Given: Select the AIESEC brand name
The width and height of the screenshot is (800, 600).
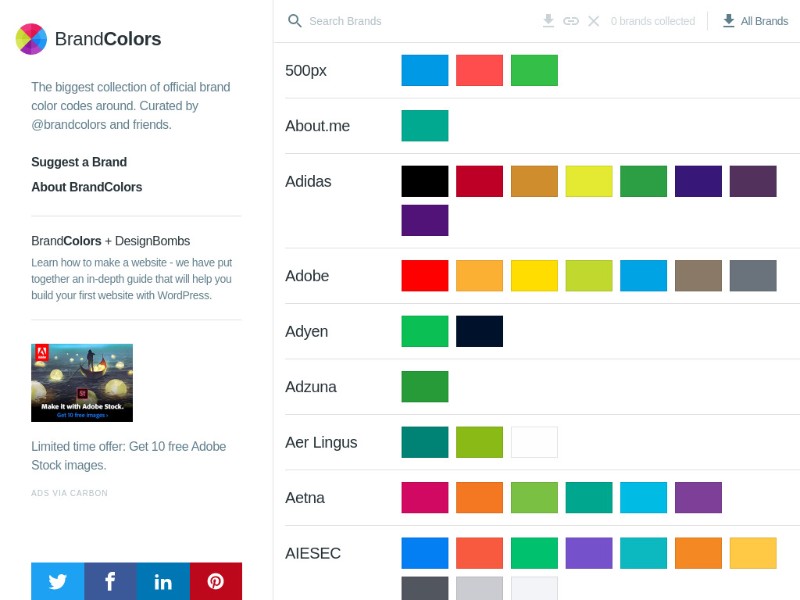Looking at the screenshot, I should click(313, 553).
